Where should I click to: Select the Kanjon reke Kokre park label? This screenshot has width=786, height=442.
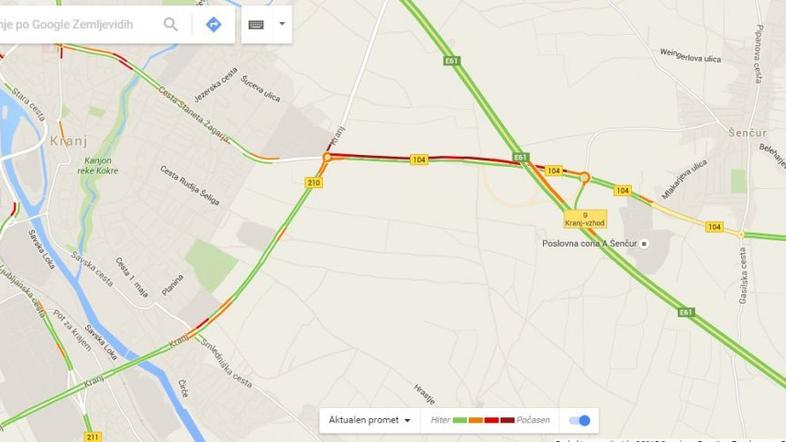coord(98,165)
